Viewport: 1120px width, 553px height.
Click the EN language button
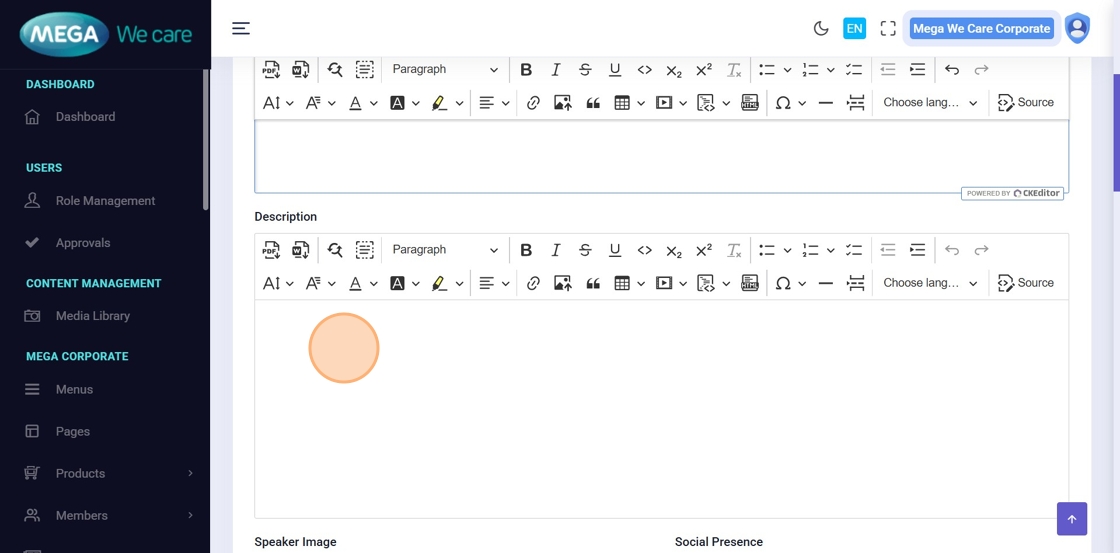854,29
